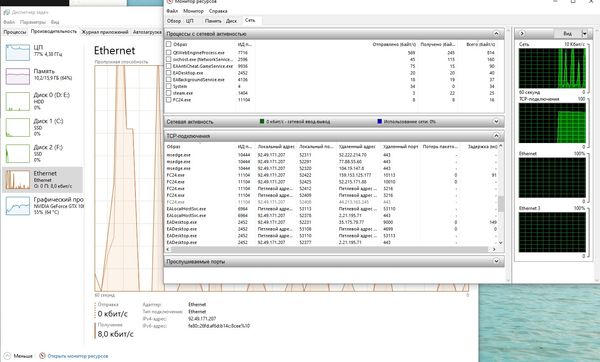Image resolution: width=600 pixels, height=362 pixels.
Task: Switch to the Диск tab in Resource Monitor
Action: tap(232, 21)
